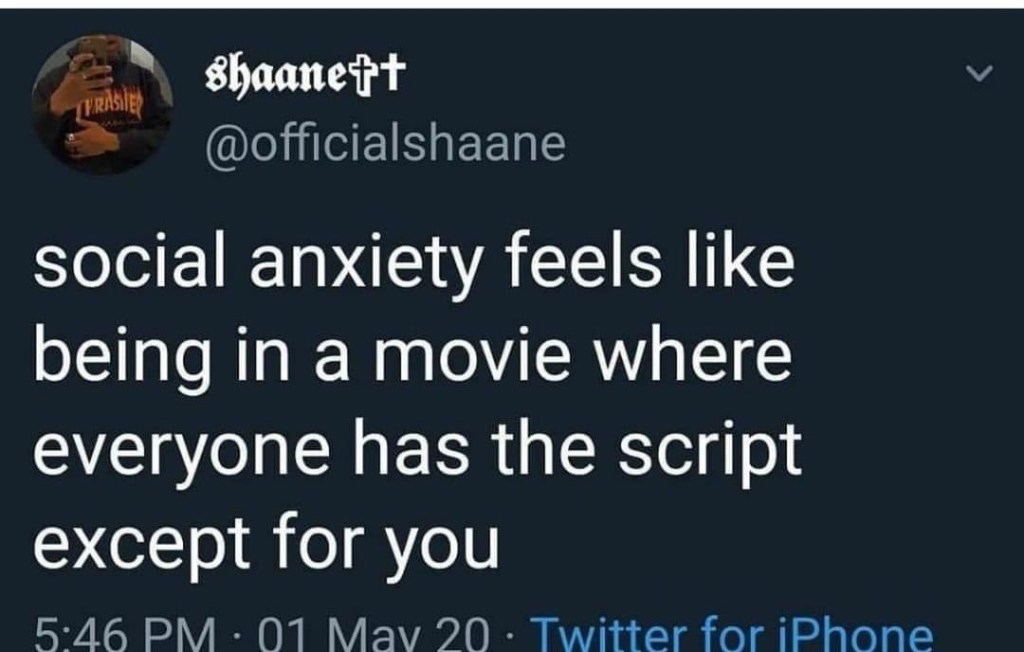Screen dimensions: 1024x652
Task: Open the tweet options chevron menu
Action: point(980,73)
